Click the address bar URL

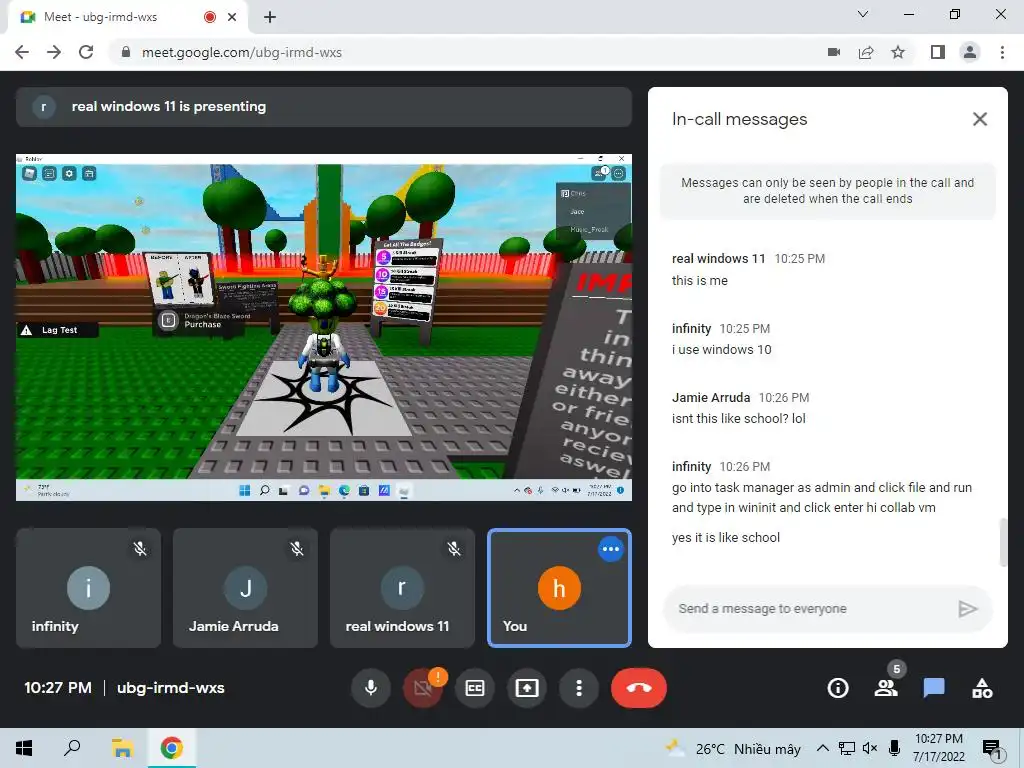[242, 52]
